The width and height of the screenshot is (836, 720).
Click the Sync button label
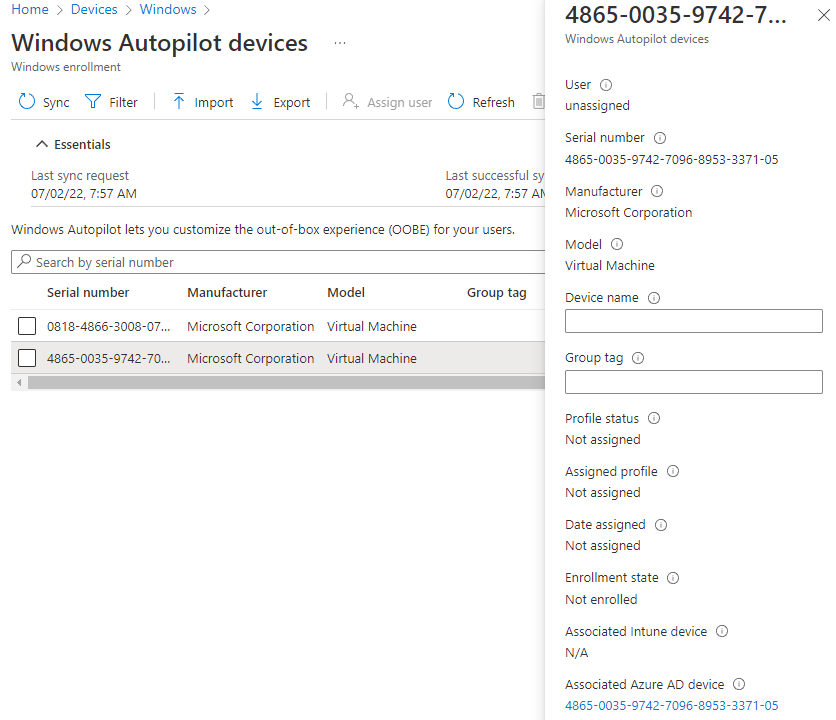tap(56, 102)
